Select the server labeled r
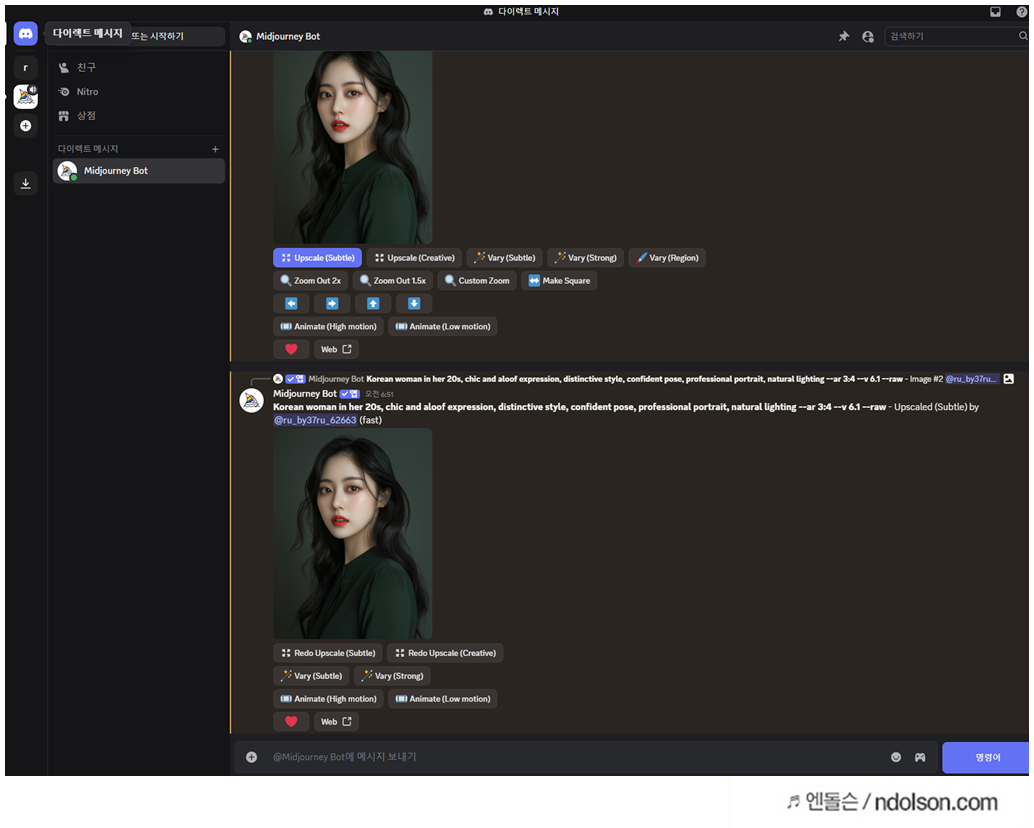Screen dimensions: 1034x828 click(26, 67)
